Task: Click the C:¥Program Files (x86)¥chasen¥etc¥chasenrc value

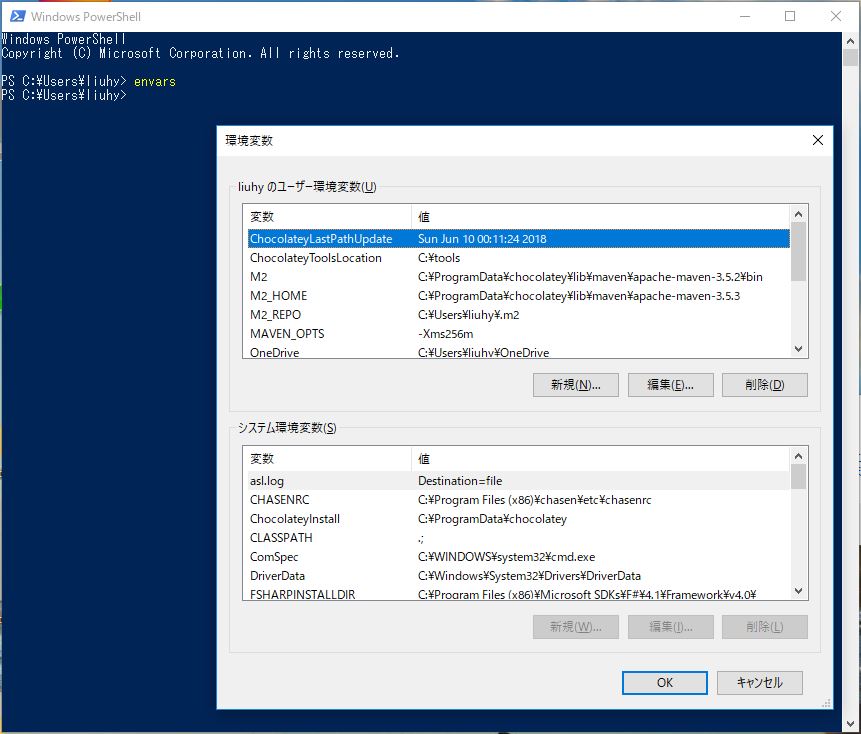Action: tap(534, 500)
